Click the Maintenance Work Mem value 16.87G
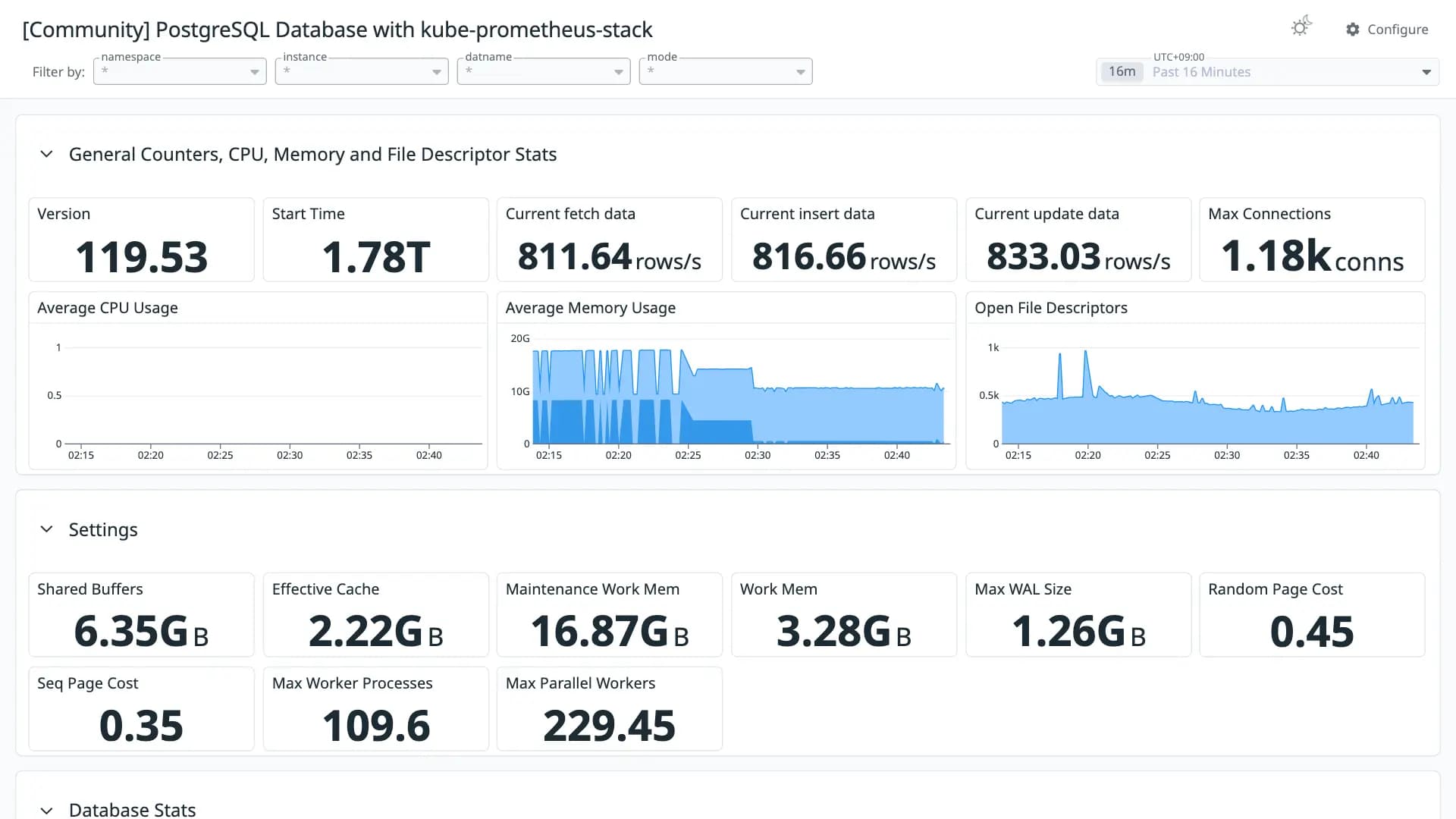This screenshot has height=819, width=1456. 600,631
